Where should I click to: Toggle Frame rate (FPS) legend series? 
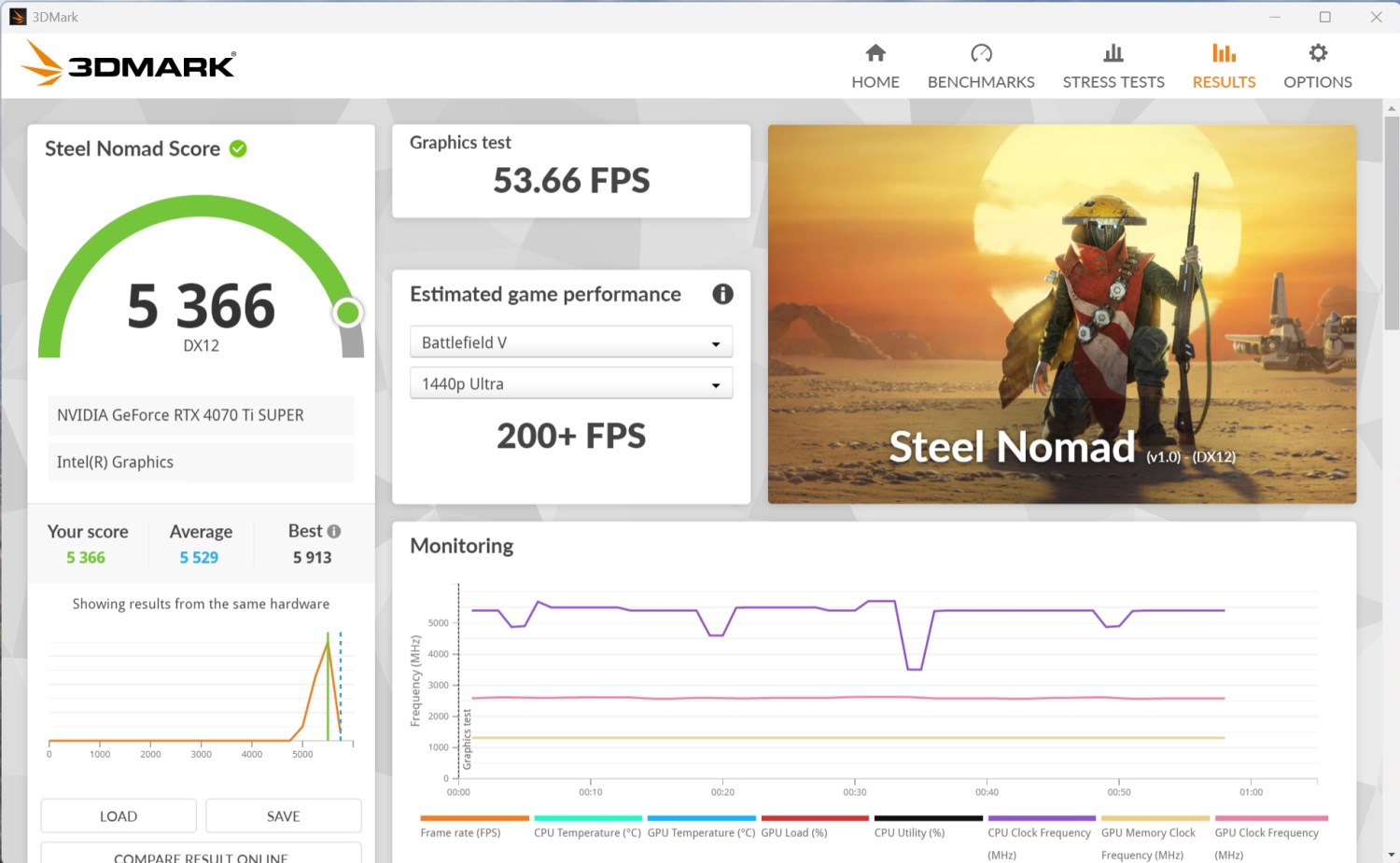click(460, 832)
